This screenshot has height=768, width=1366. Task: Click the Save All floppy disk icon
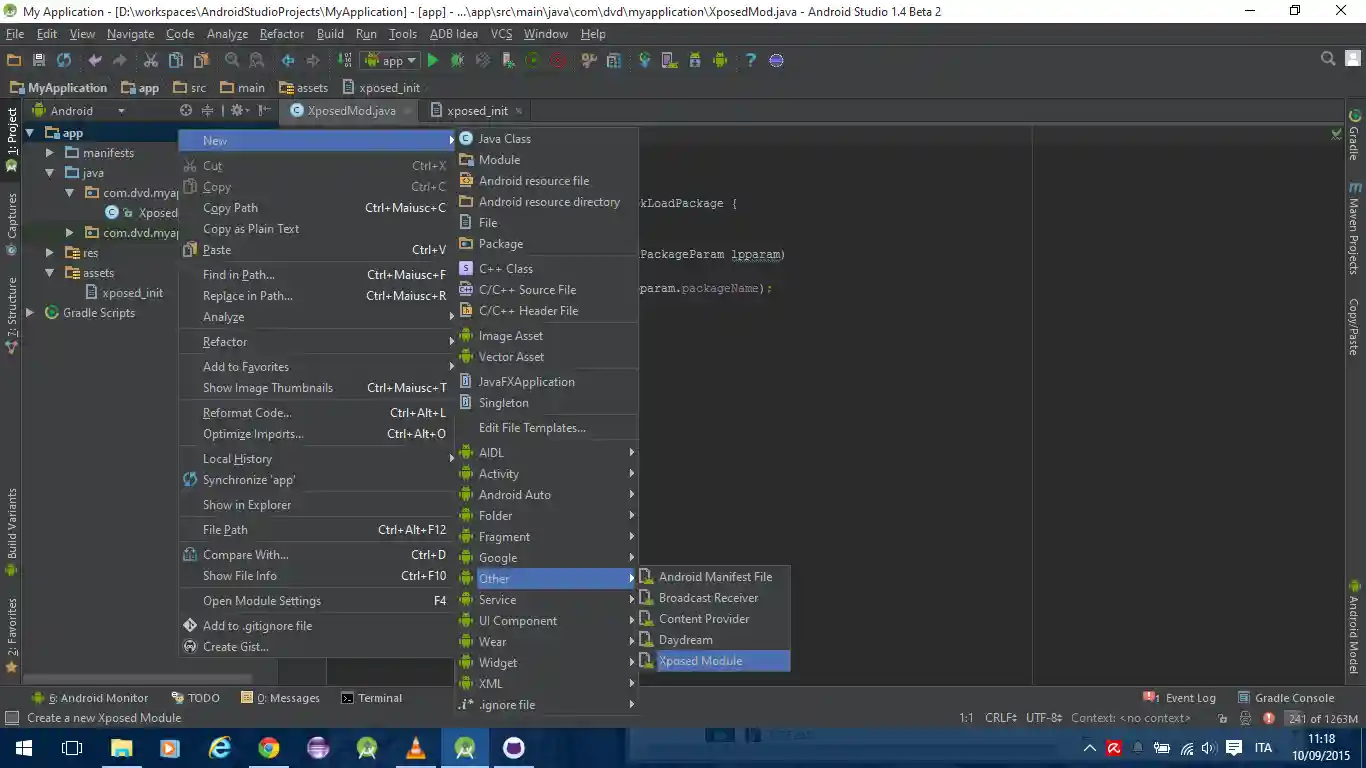point(39,61)
